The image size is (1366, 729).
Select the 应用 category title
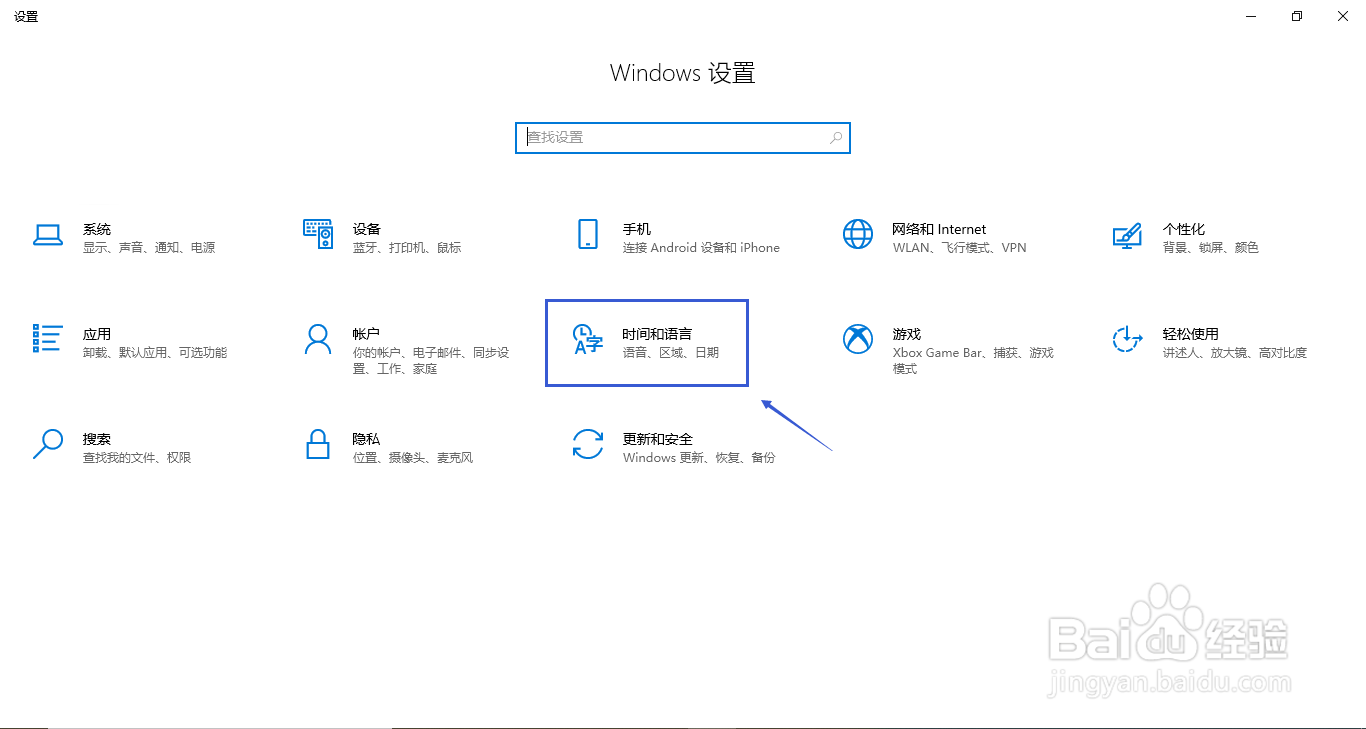pos(97,334)
